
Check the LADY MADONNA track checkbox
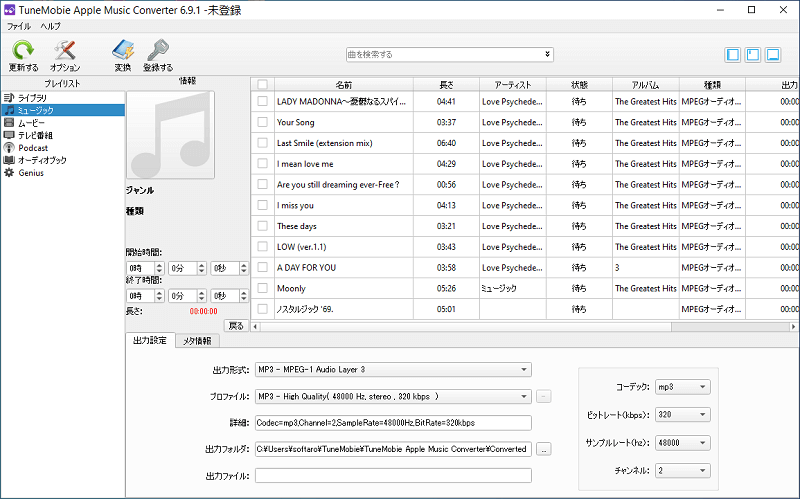(x=263, y=101)
